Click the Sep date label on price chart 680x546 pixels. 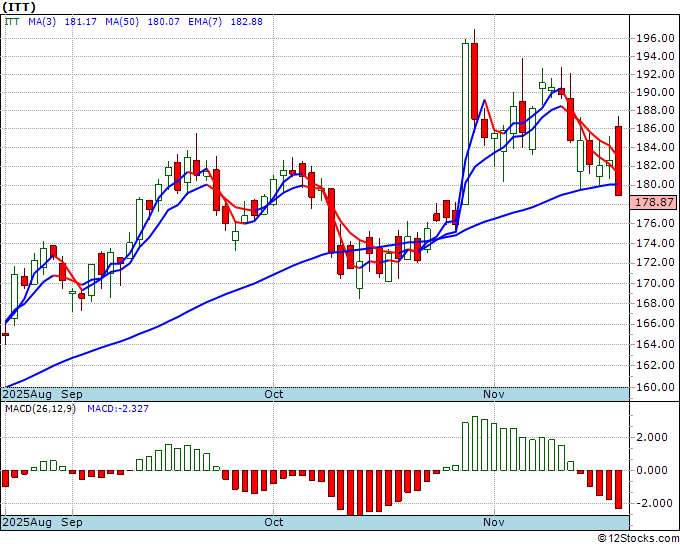pos(72,394)
